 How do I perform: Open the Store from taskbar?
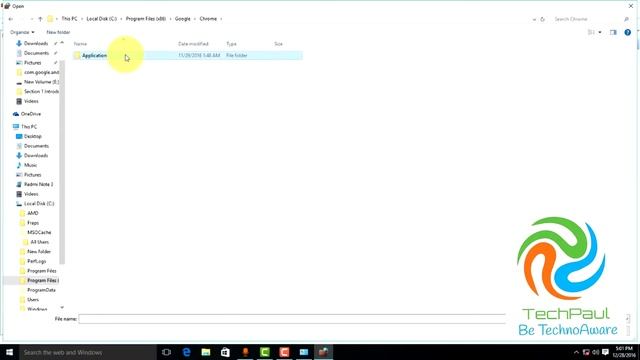point(225,352)
